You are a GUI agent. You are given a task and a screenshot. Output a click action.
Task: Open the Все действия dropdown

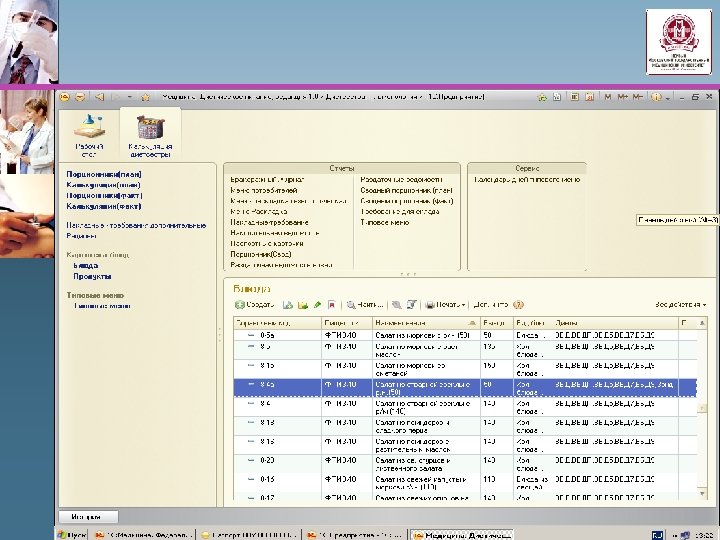(x=681, y=304)
